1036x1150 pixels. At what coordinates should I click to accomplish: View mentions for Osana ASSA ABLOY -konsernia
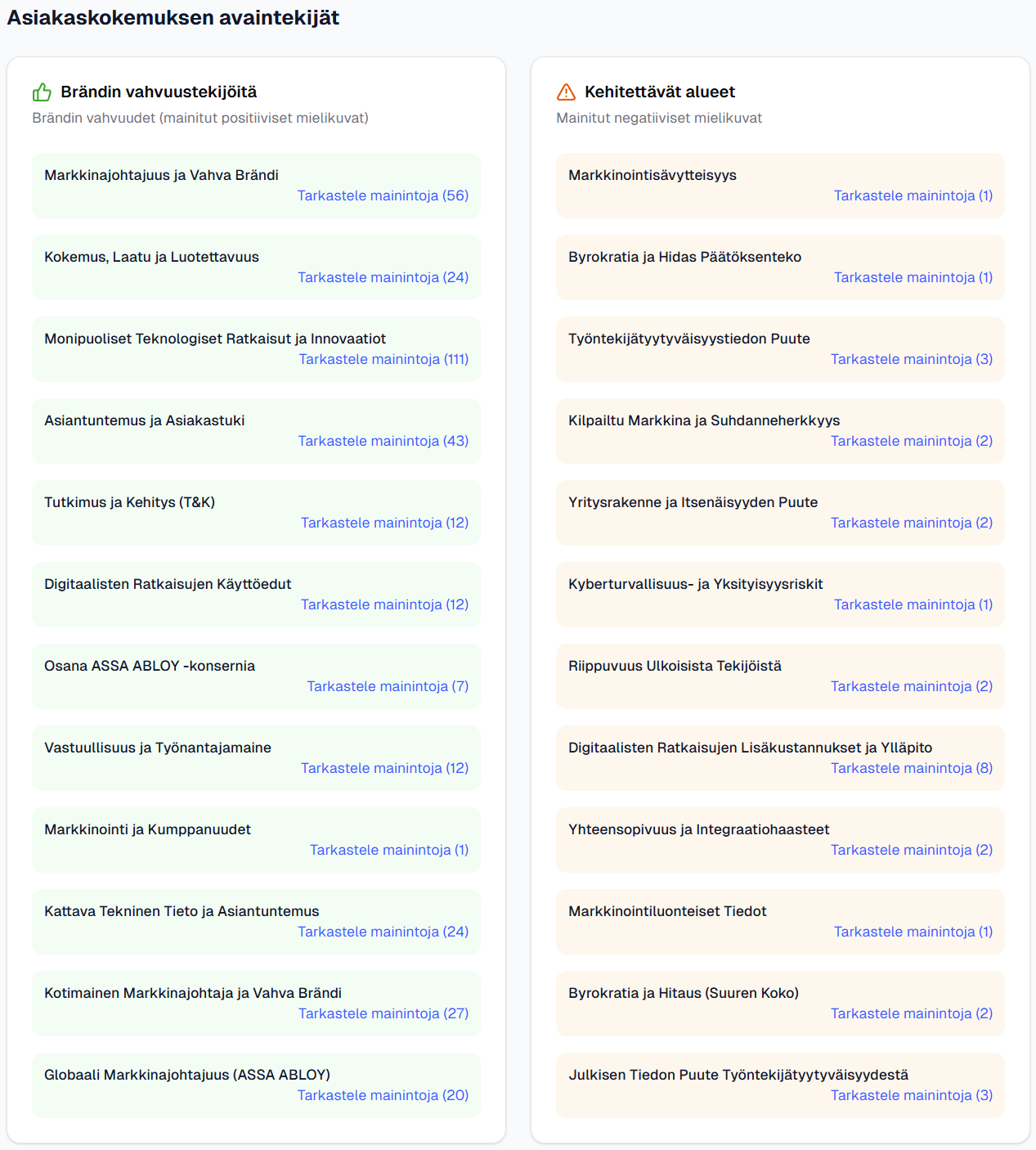pos(388,686)
